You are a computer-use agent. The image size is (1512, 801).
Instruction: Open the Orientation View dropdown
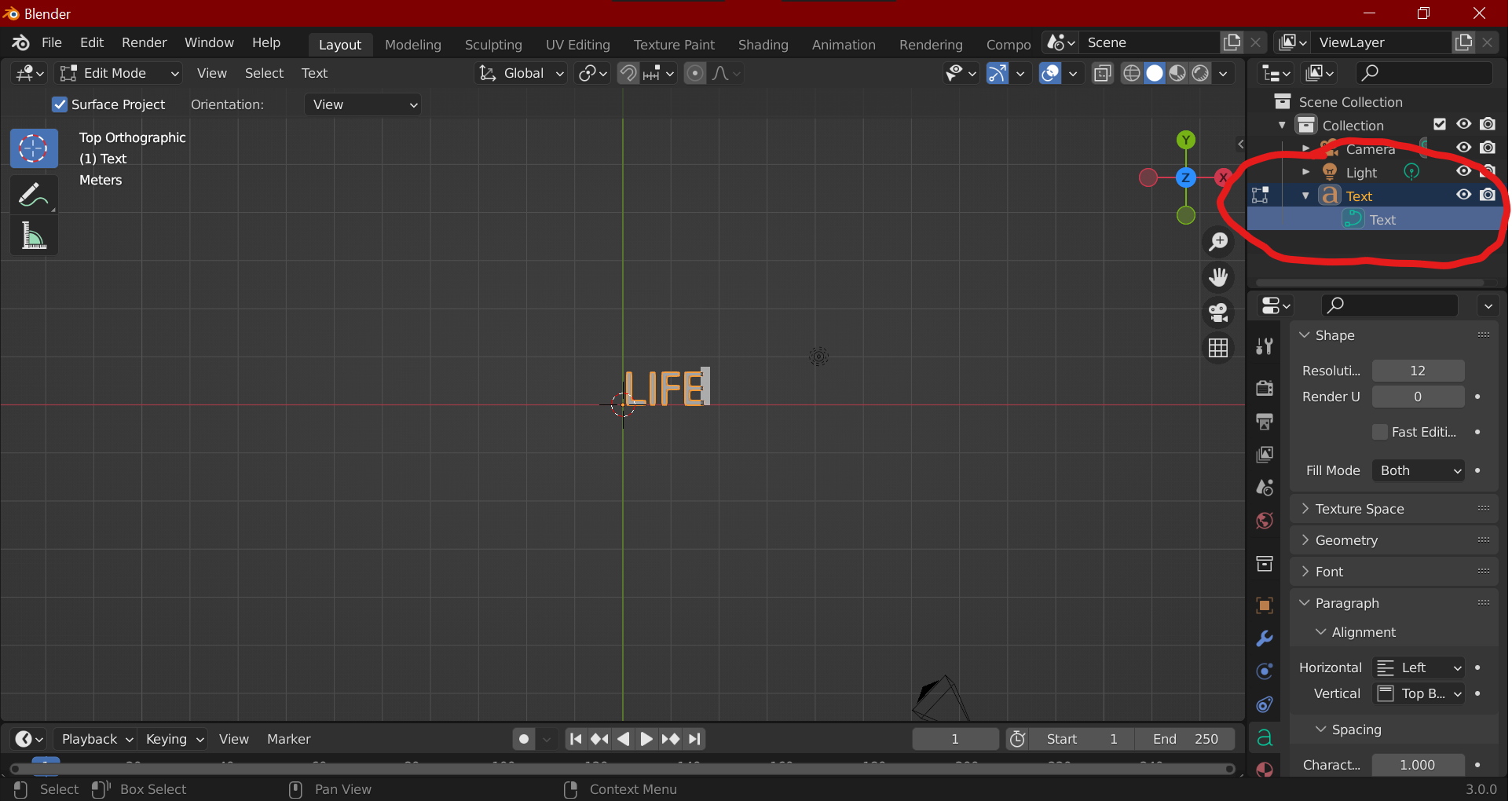(x=363, y=104)
